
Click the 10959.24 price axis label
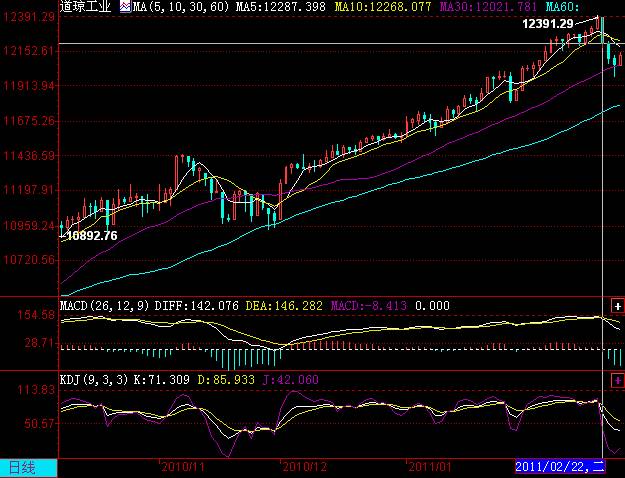point(29,226)
